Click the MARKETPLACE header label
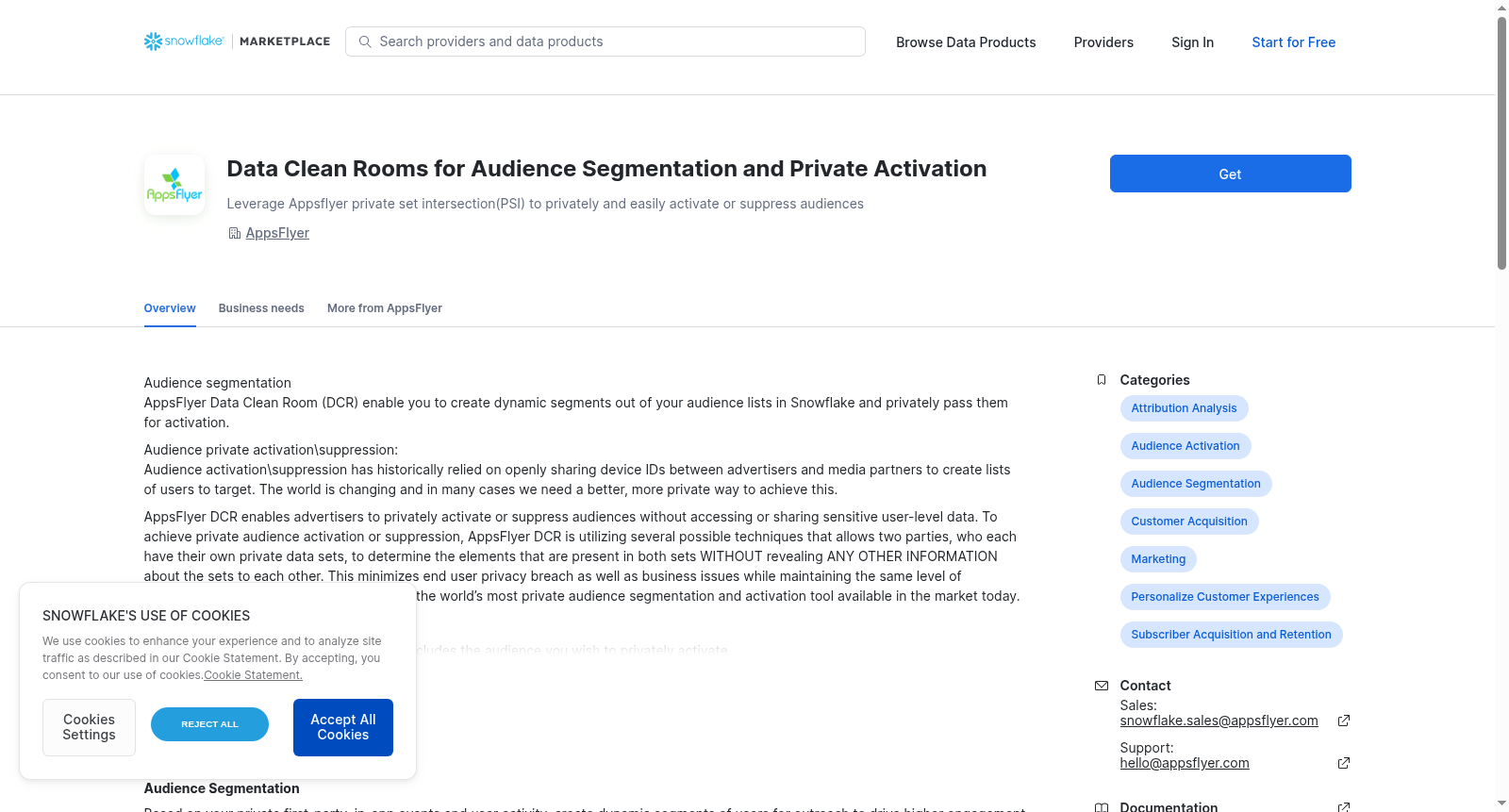This screenshot has width=1509, height=812. 285,41
